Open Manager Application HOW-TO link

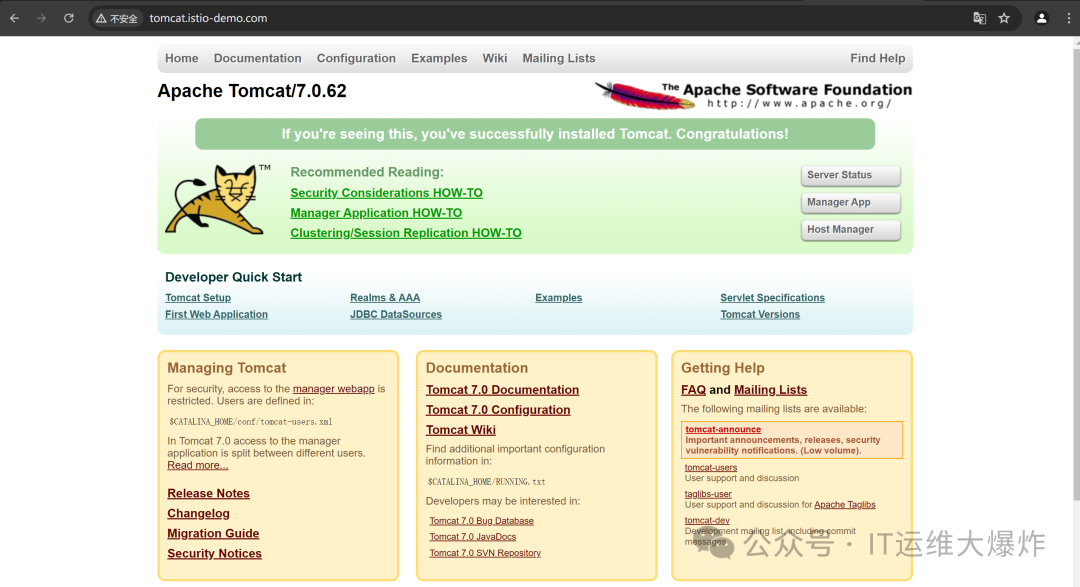pyautogui.click(x=376, y=213)
